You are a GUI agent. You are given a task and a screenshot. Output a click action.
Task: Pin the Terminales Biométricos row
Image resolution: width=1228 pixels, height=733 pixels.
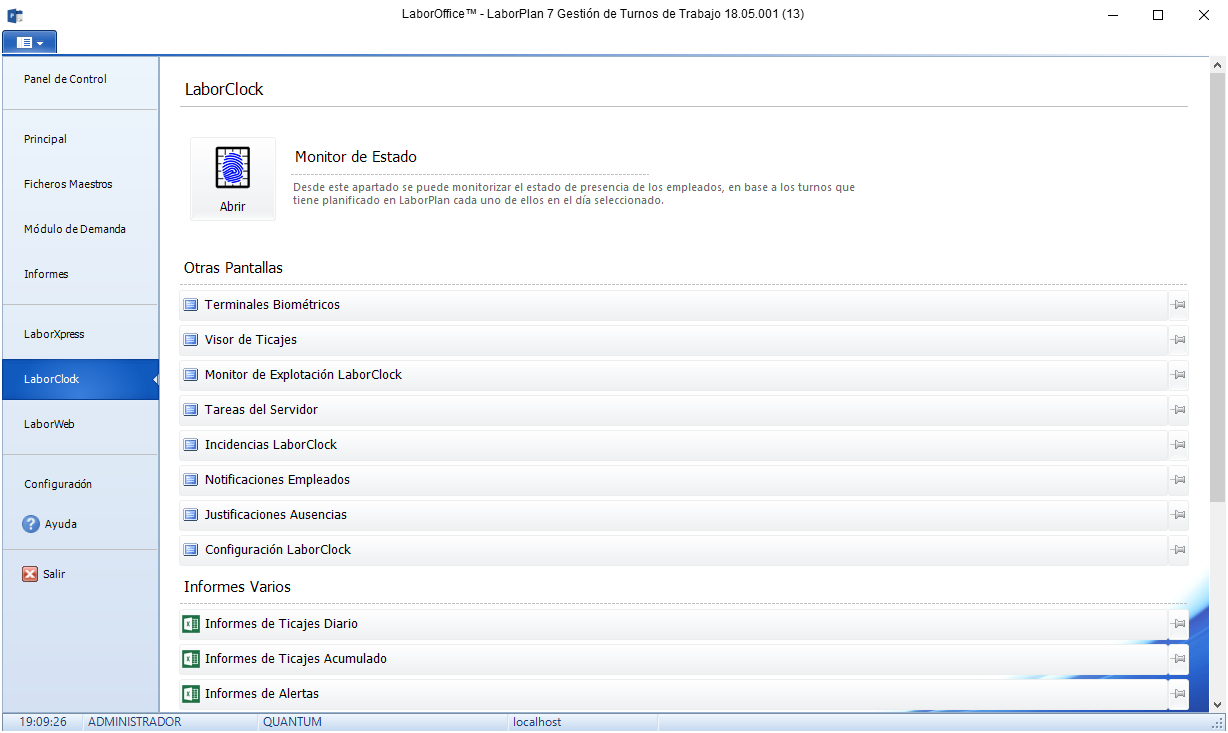(1179, 305)
